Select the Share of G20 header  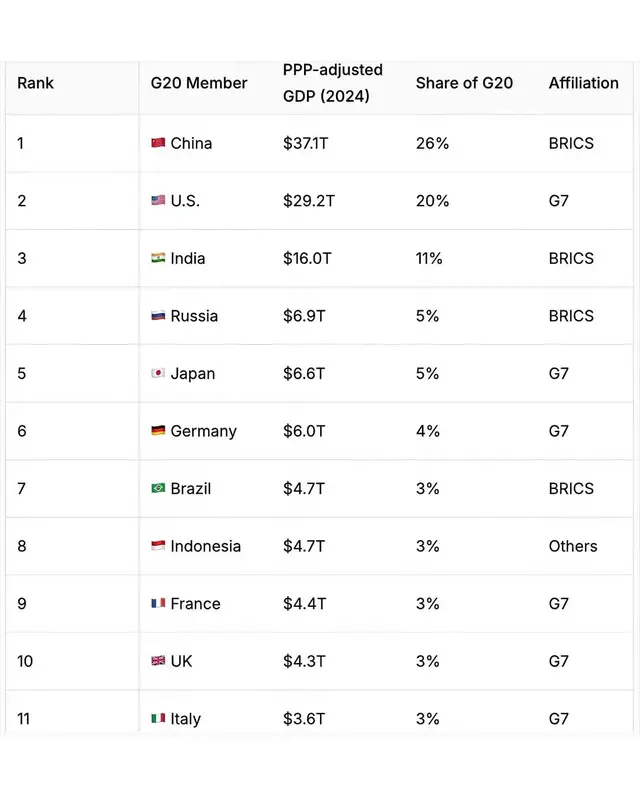tap(464, 83)
